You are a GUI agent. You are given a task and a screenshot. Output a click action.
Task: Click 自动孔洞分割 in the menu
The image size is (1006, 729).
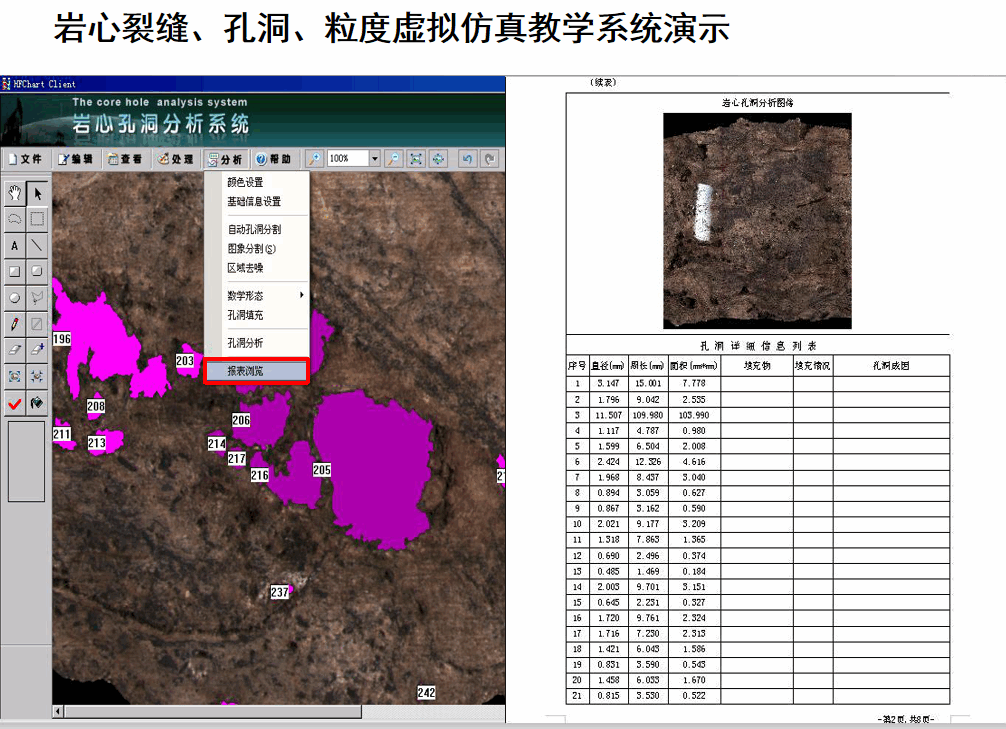[254, 229]
